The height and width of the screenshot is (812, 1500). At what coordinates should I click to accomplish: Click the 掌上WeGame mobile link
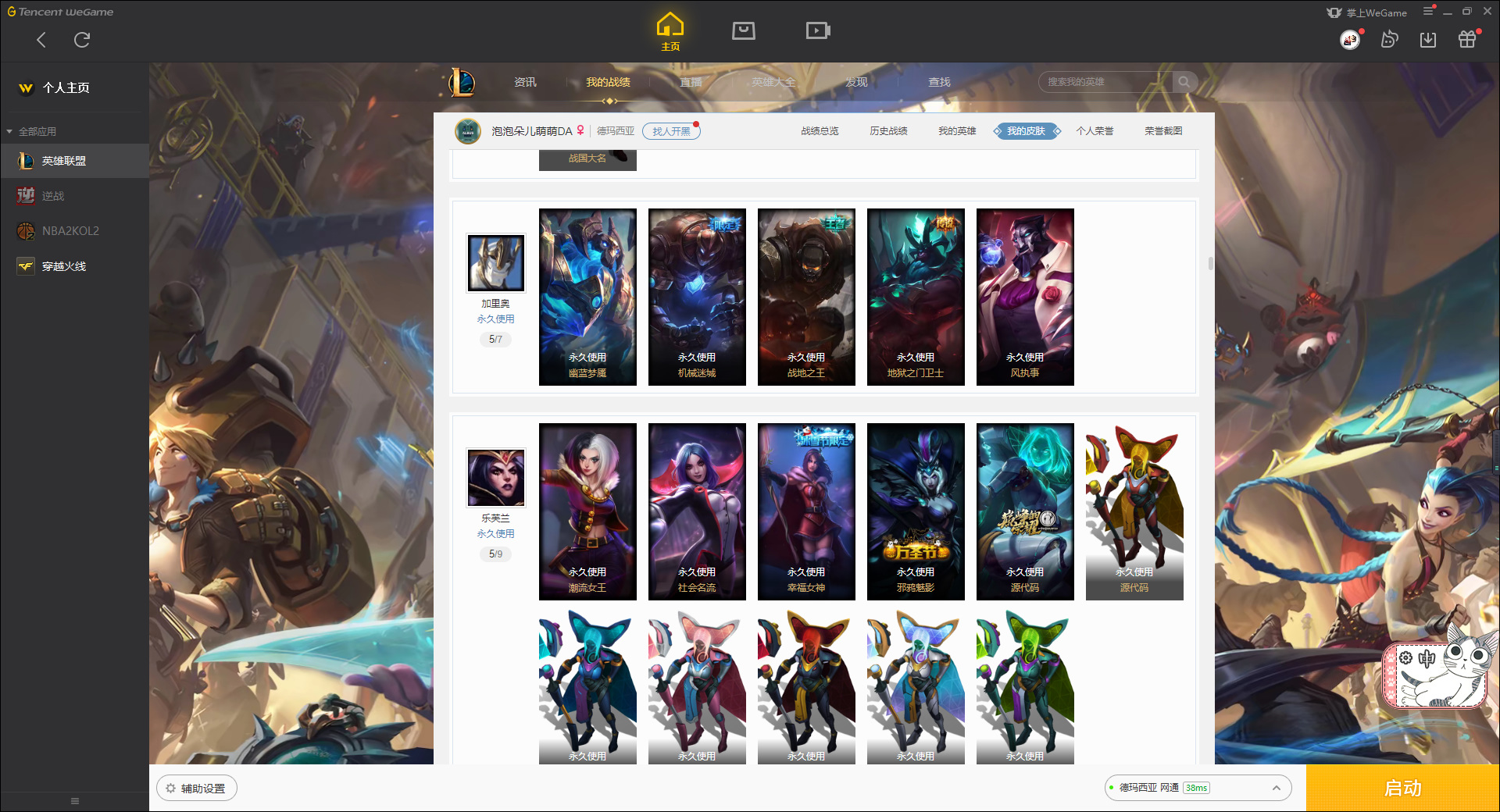[x=1367, y=12]
